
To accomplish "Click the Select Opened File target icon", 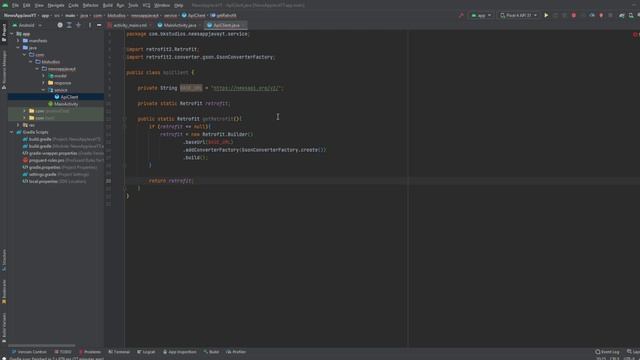I will tap(60, 25).
